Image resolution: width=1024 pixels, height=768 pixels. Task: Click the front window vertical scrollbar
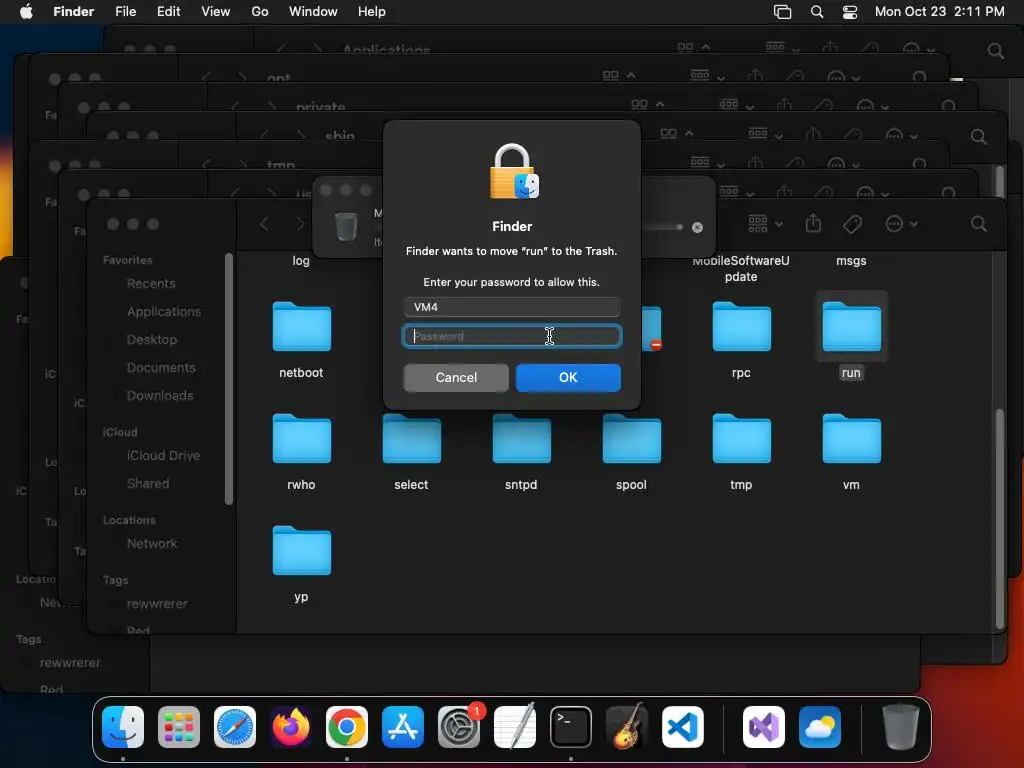tap(999, 519)
